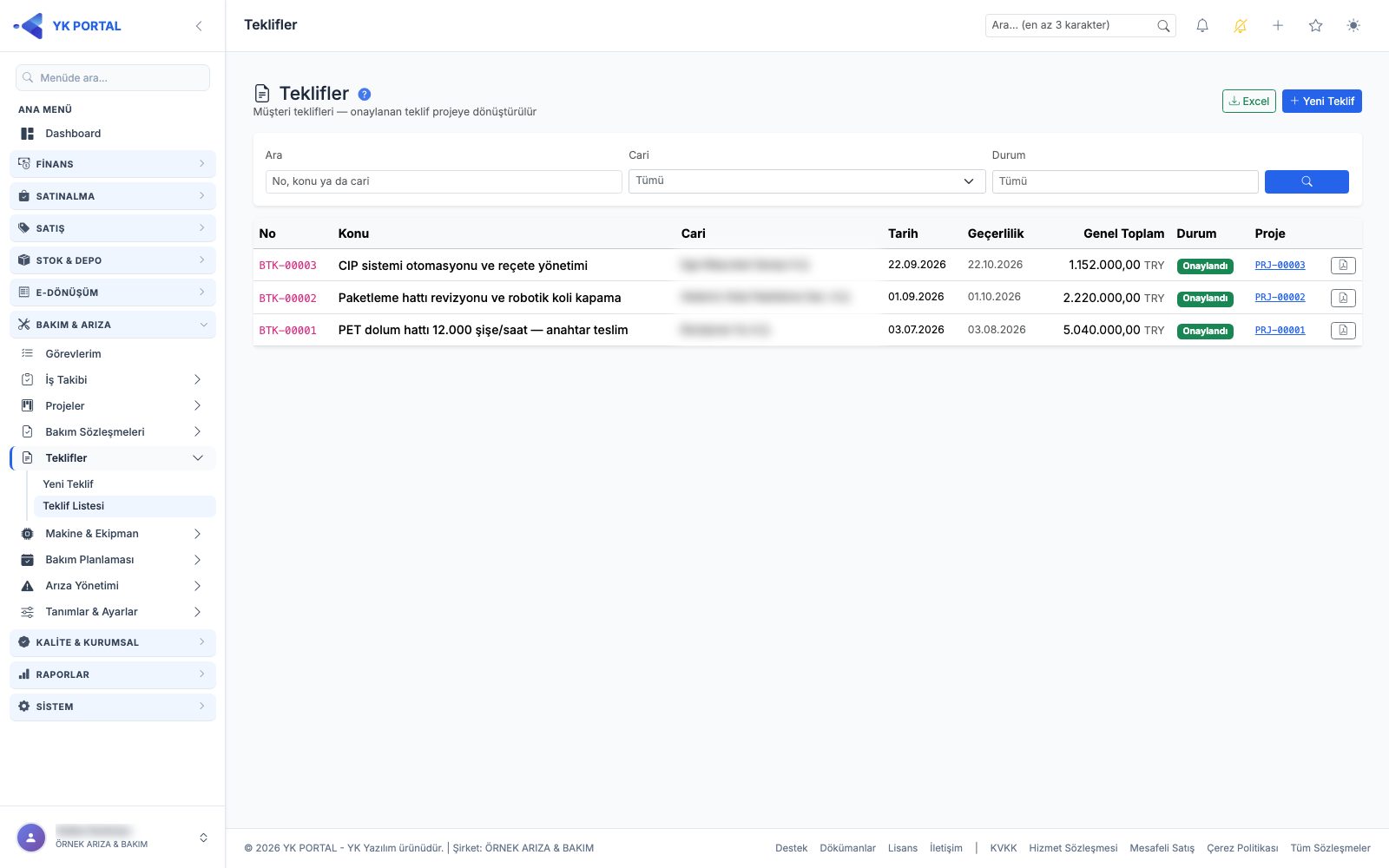The height and width of the screenshot is (868, 1389).
Task: Focus the sidebar menu search field
Action: [x=113, y=78]
